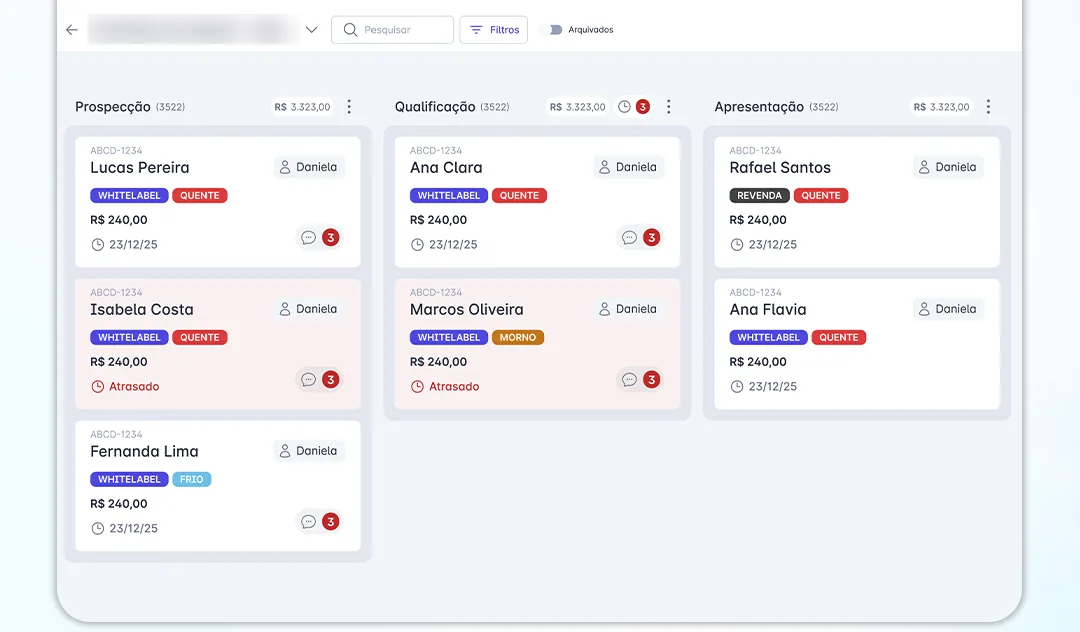Click clock date on Fernanda Lima card
The height and width of the screenshot is (632, 1080).
124,528
